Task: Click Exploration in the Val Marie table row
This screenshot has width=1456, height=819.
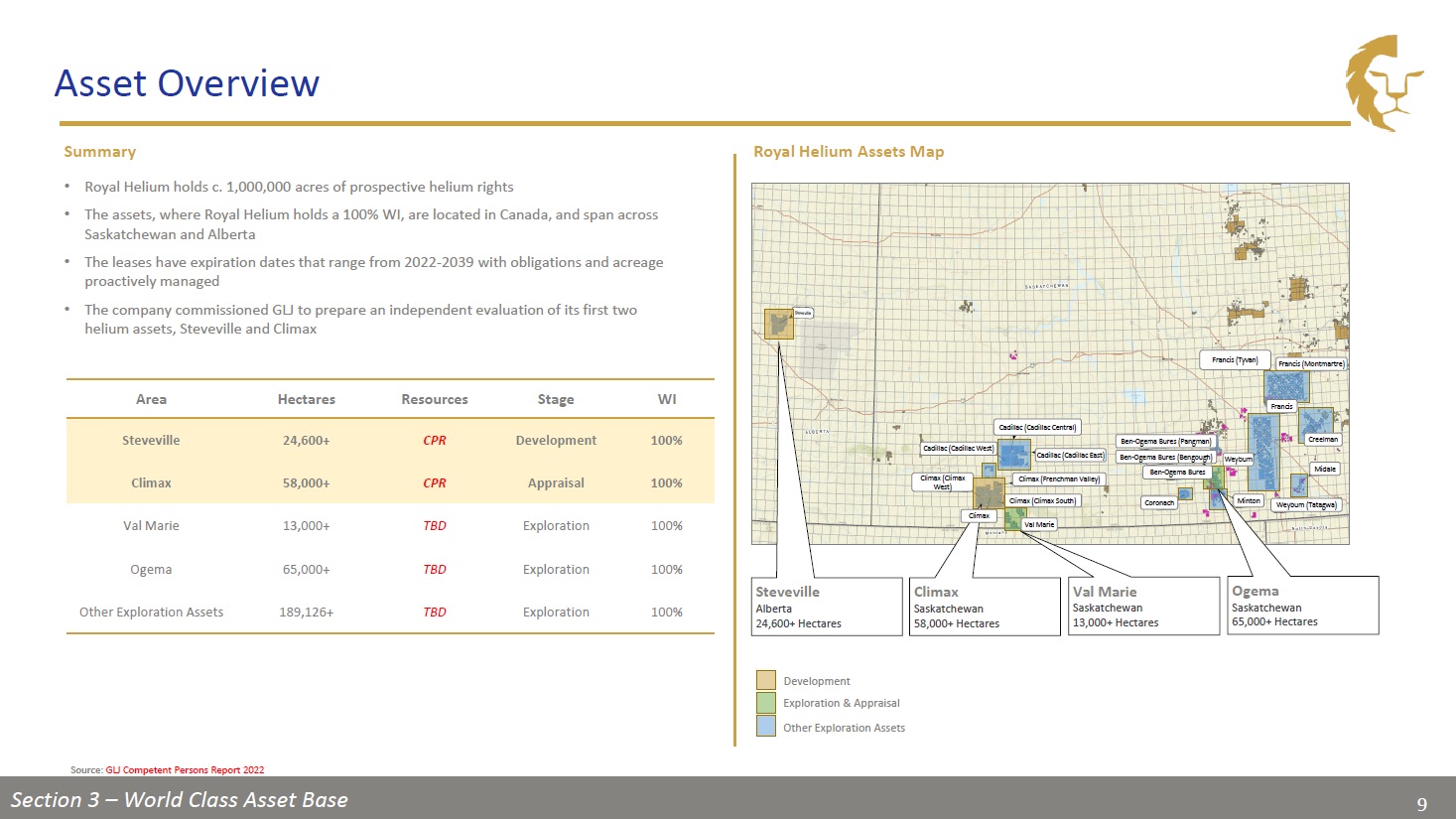Action: pos(556,525)
